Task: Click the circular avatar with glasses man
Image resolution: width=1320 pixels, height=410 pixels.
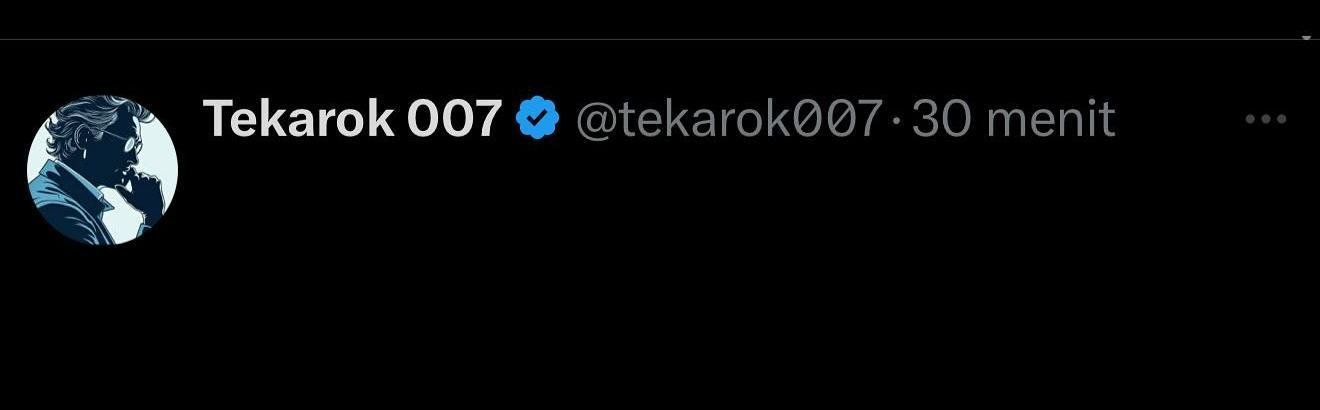Action: coord(102,169)
